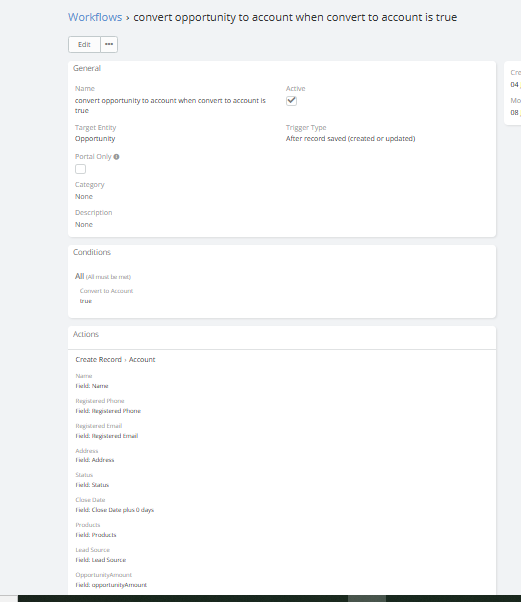Click the Edit button

(84, 45)
